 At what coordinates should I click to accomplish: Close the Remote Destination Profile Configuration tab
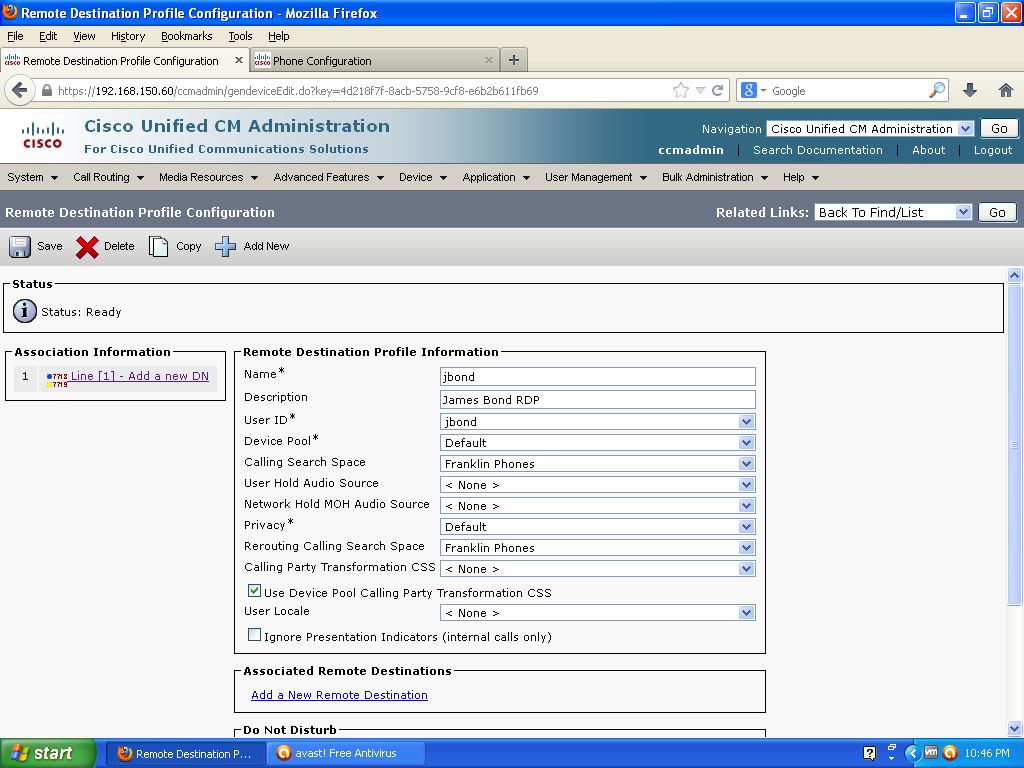[239, 60]
